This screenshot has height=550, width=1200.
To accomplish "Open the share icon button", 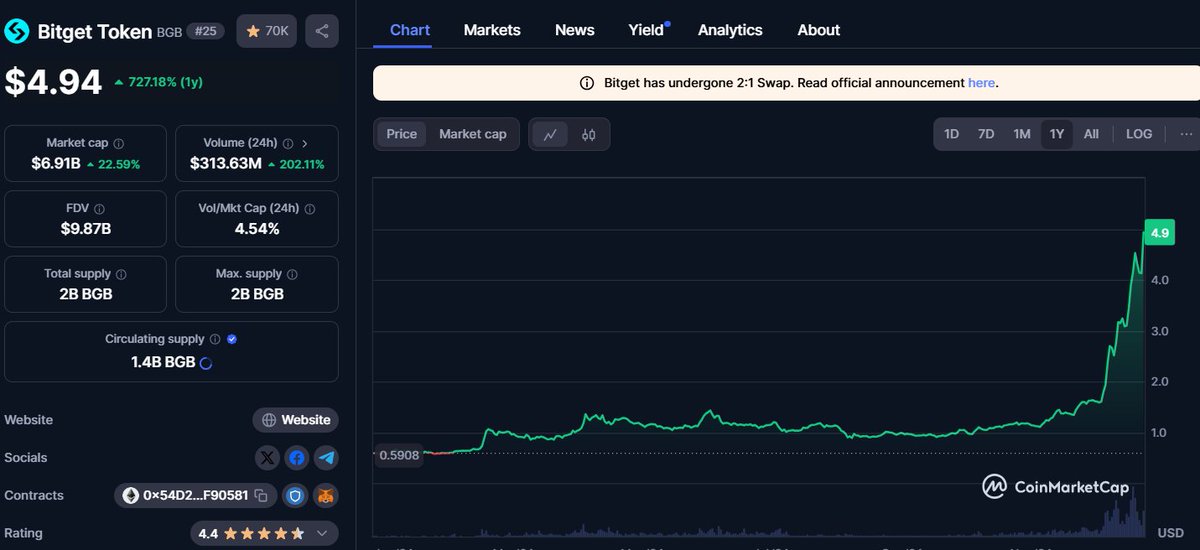I will [x=322, y=31].
